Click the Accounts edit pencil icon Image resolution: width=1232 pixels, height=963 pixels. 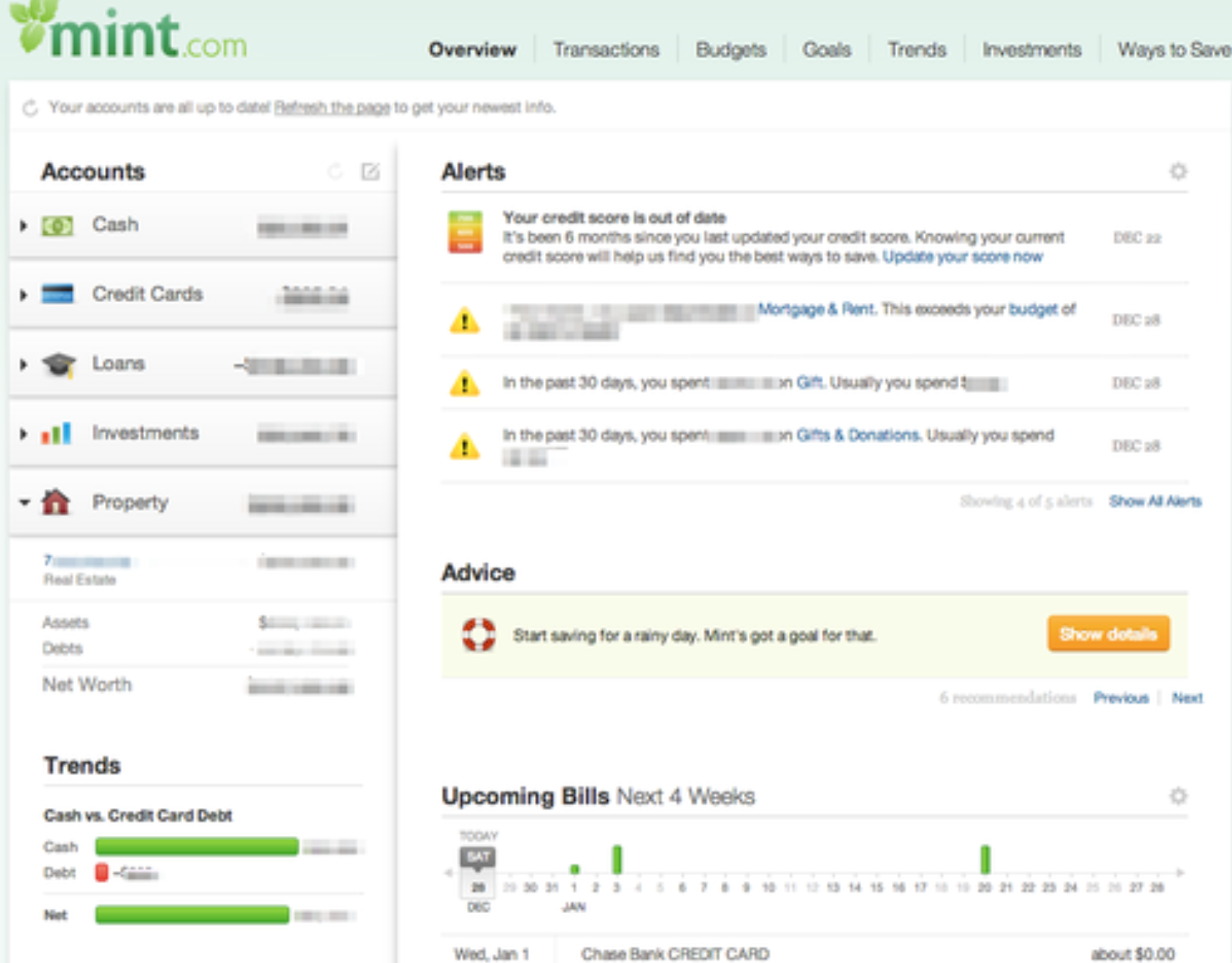coord(370,171)
